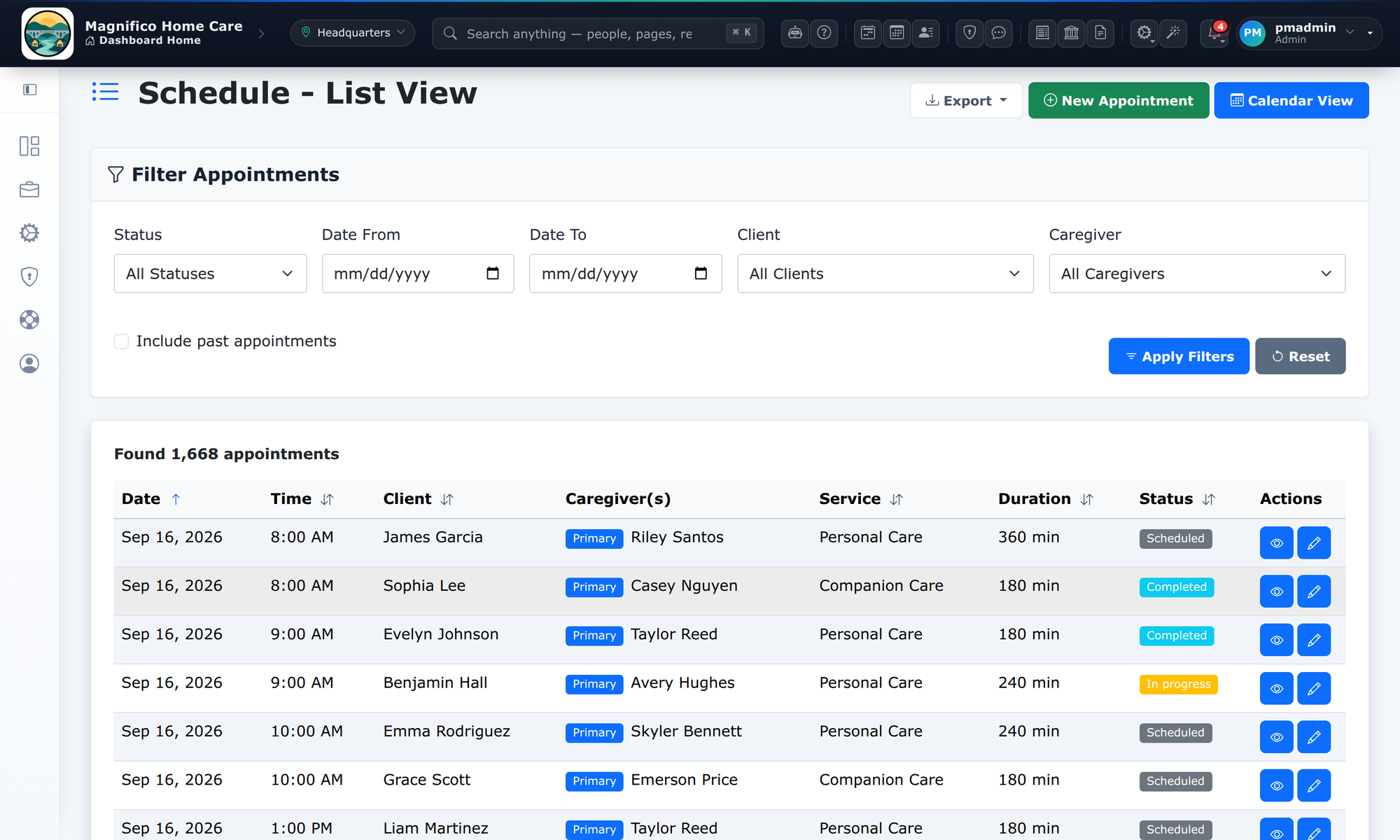The width and height of the screenshot is (1400, 840).
Task: Expand the Export dropdown button
Action: pos(966,100)
